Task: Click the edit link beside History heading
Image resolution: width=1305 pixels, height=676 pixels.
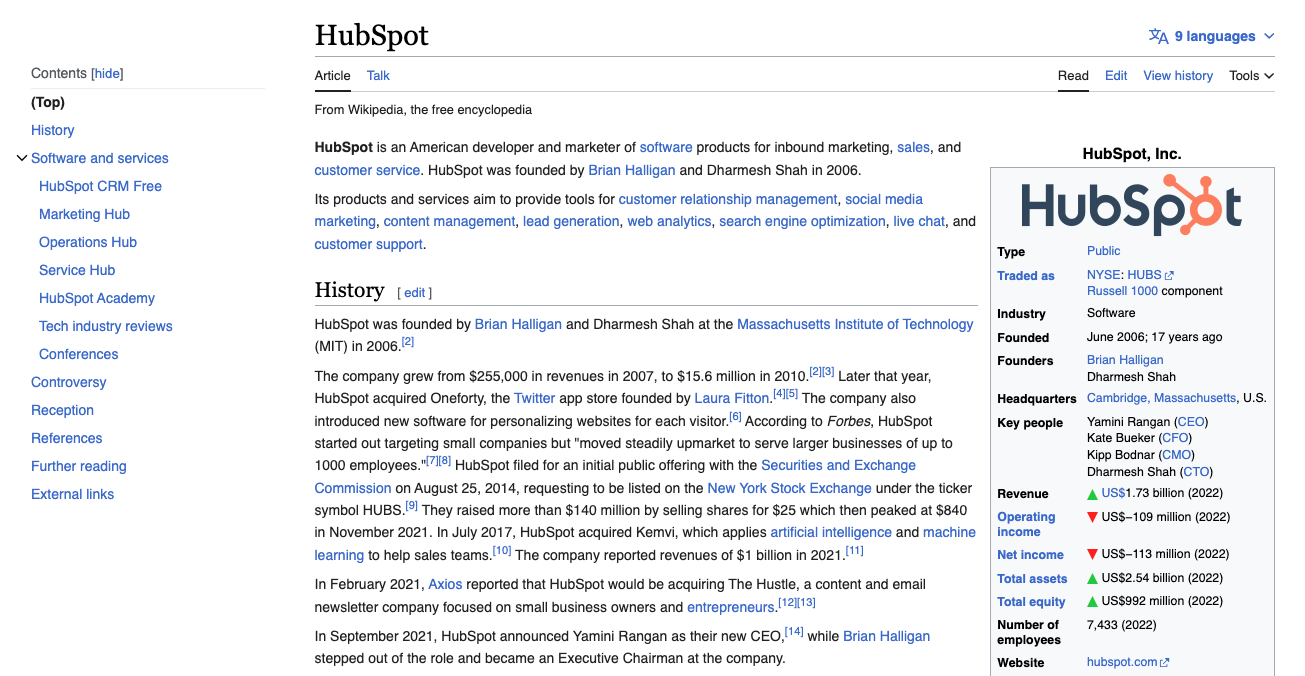Action: [414, 293]
